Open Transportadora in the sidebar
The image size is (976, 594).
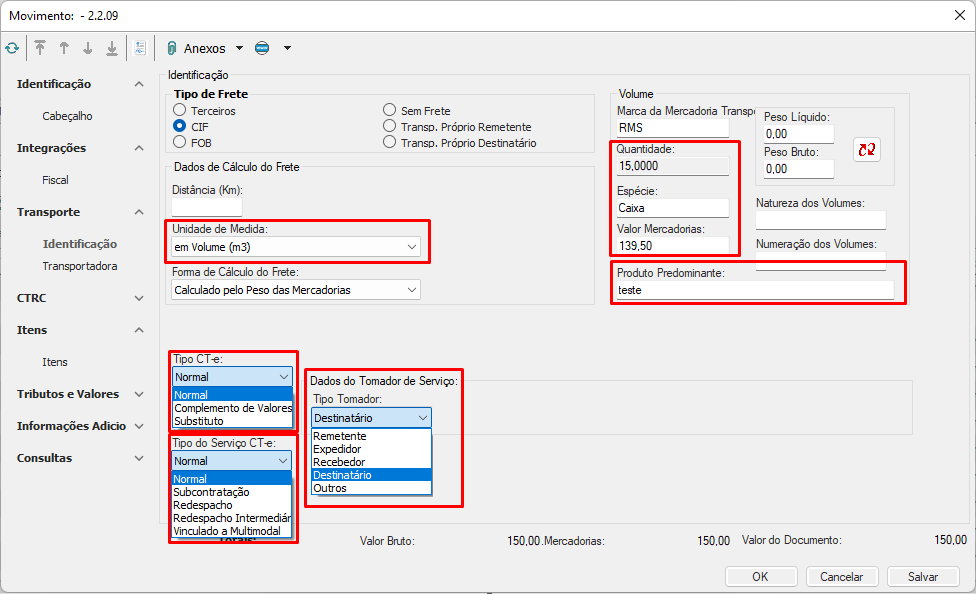[79, 266]
